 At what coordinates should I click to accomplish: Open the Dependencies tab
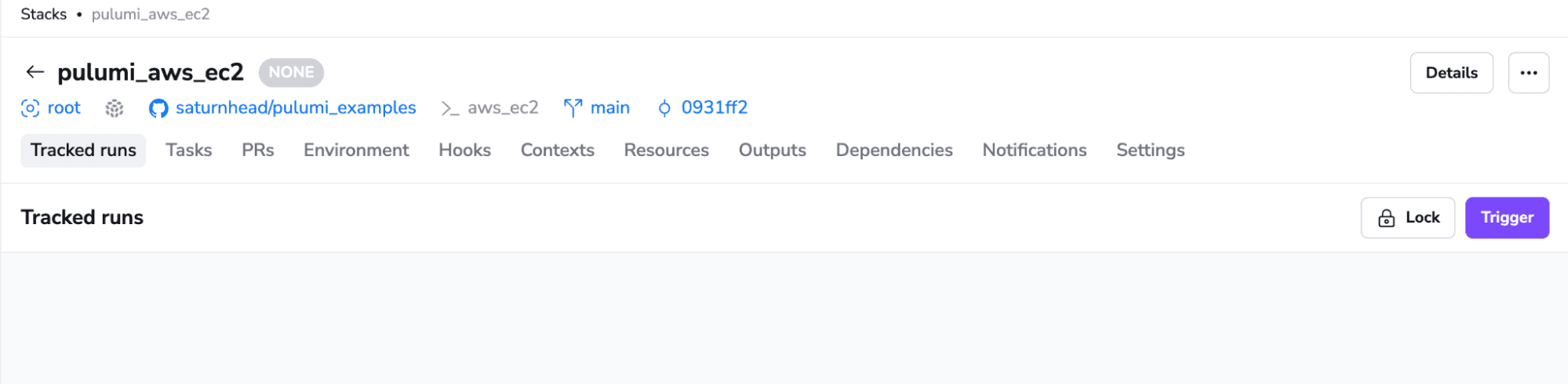(894, 150)
